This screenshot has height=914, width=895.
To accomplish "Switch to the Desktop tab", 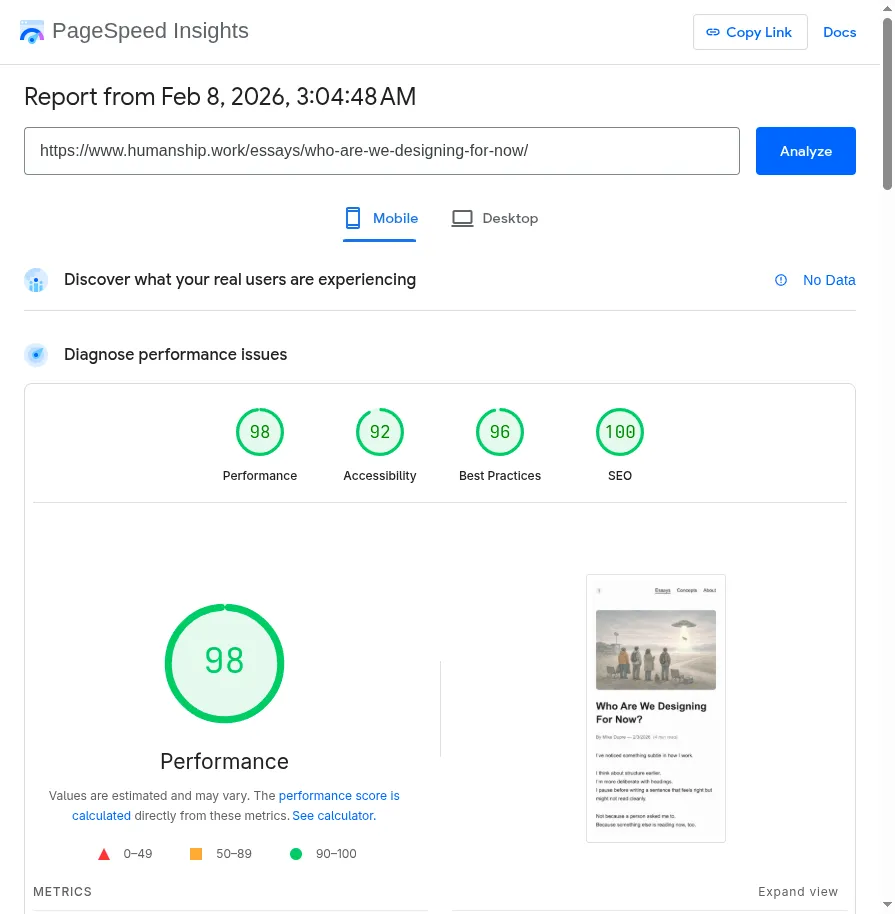I will click(x=495, y=218).
